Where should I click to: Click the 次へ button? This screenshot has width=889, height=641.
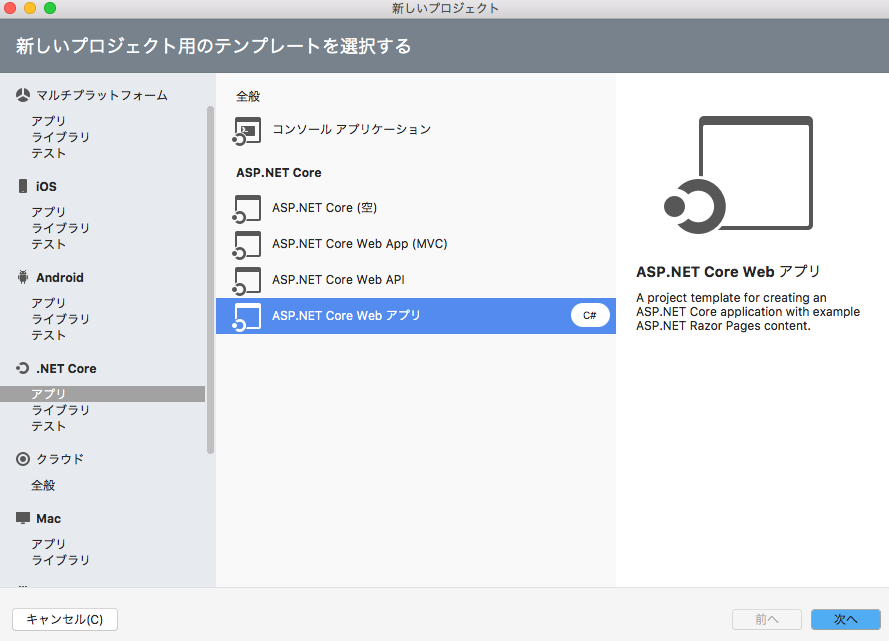845,619
